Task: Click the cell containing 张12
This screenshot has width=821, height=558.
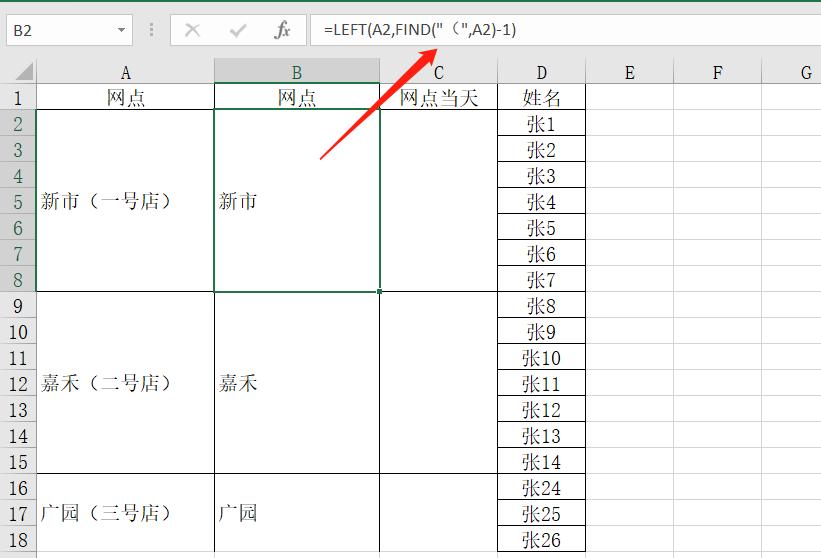Action: point(541,409)
